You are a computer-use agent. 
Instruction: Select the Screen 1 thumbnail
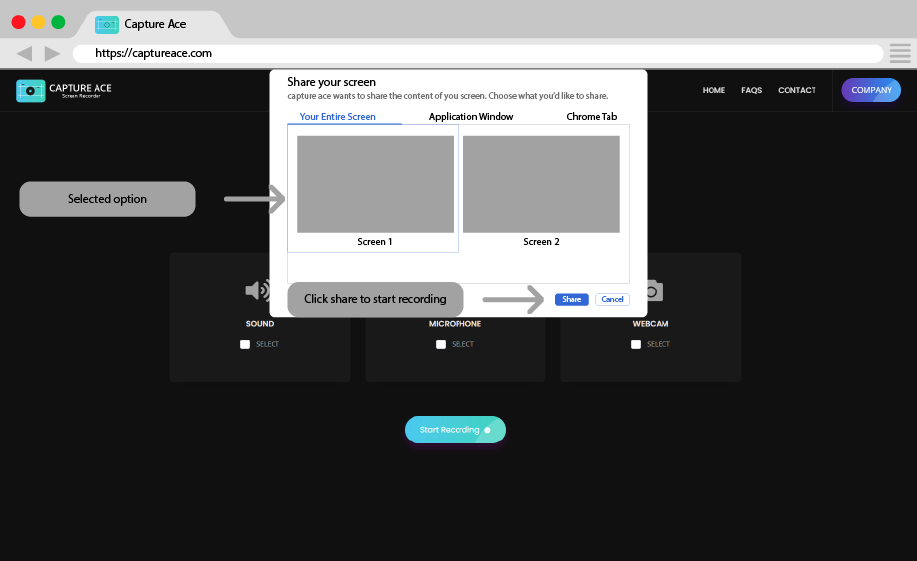click(375, 184)
